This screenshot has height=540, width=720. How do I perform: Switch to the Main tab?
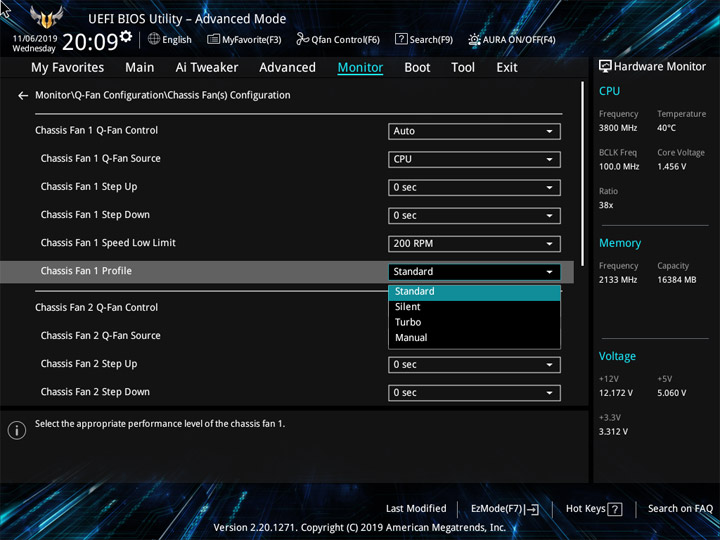[140, 68]
